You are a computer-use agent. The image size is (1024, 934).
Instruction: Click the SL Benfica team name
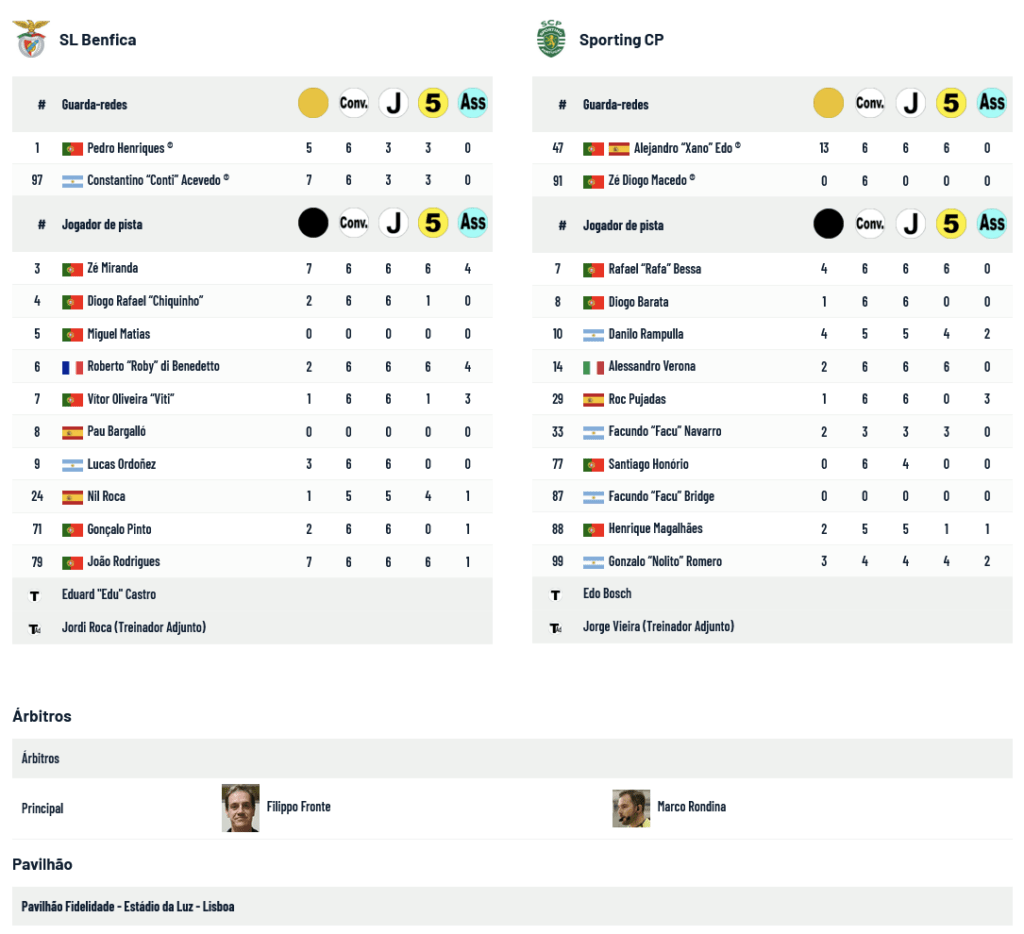coord(97,40)
